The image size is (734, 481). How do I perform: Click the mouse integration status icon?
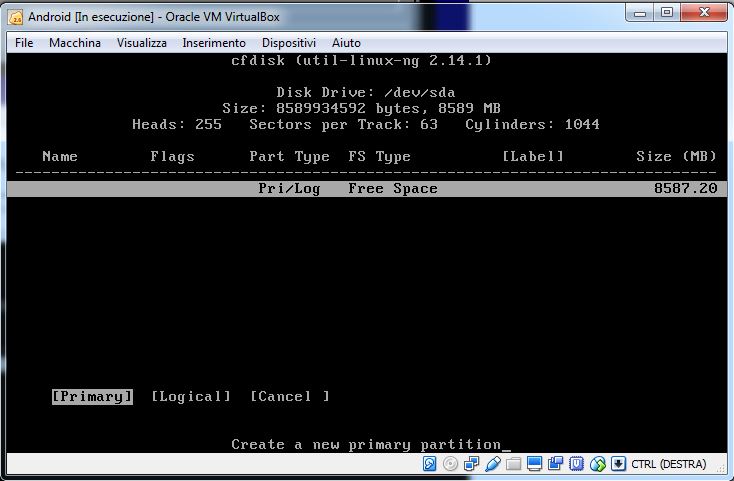[x=598, y=464]
